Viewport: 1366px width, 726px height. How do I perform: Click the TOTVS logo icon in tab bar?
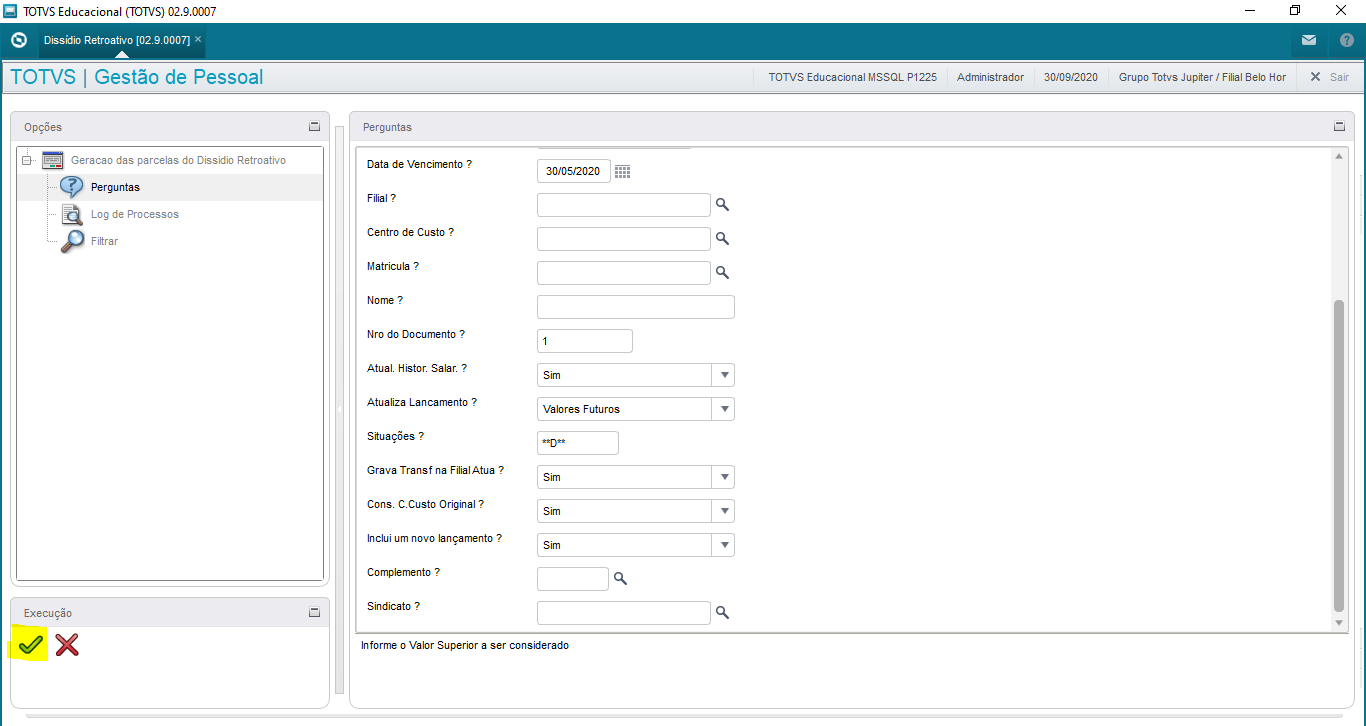coord(18,41)
